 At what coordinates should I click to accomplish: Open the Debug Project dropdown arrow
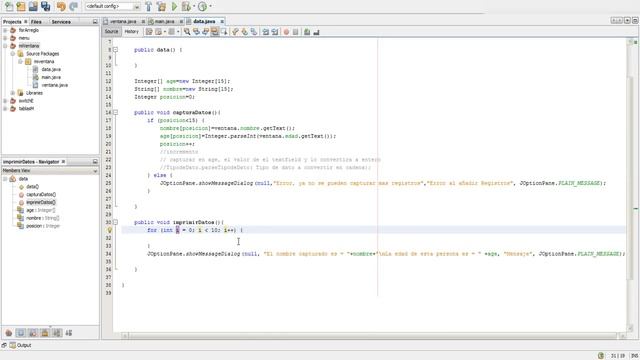193,7
